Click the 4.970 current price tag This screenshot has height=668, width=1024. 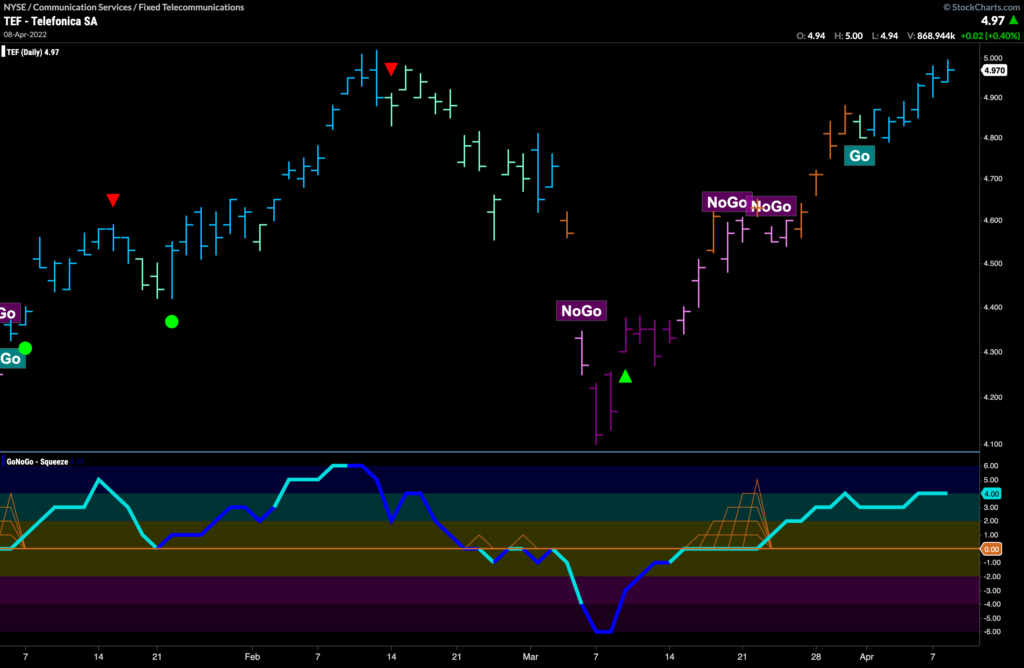pos(995,71)
